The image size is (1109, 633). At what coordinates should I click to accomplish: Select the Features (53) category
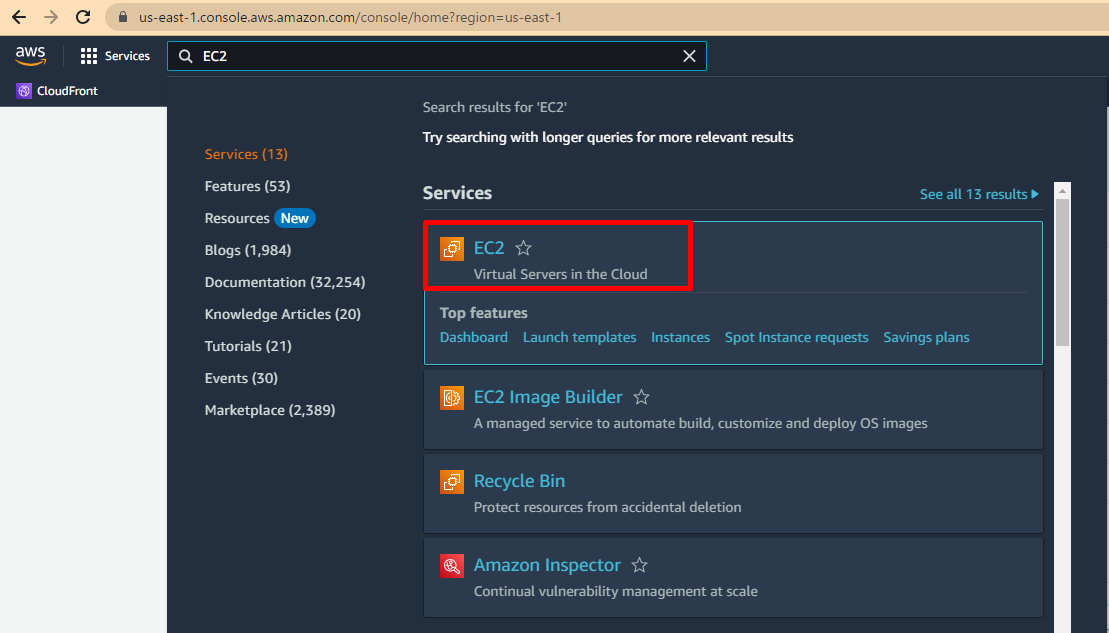point(247,186)
